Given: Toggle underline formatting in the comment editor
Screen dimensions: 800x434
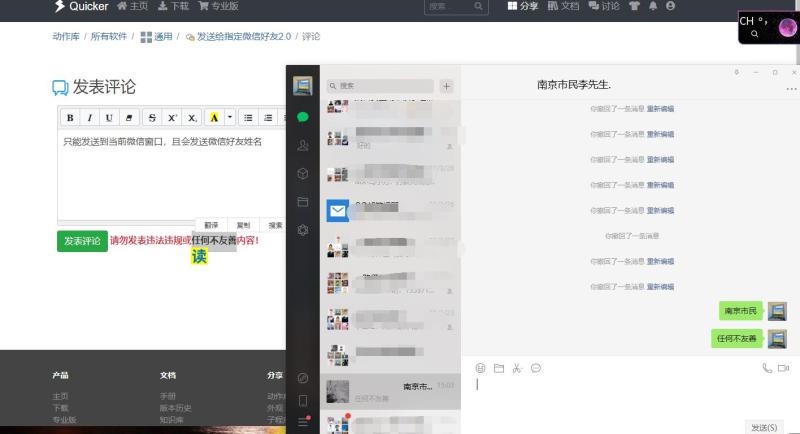Looking at the screenshot, I should pyautogui.click(x=109, y=118).
